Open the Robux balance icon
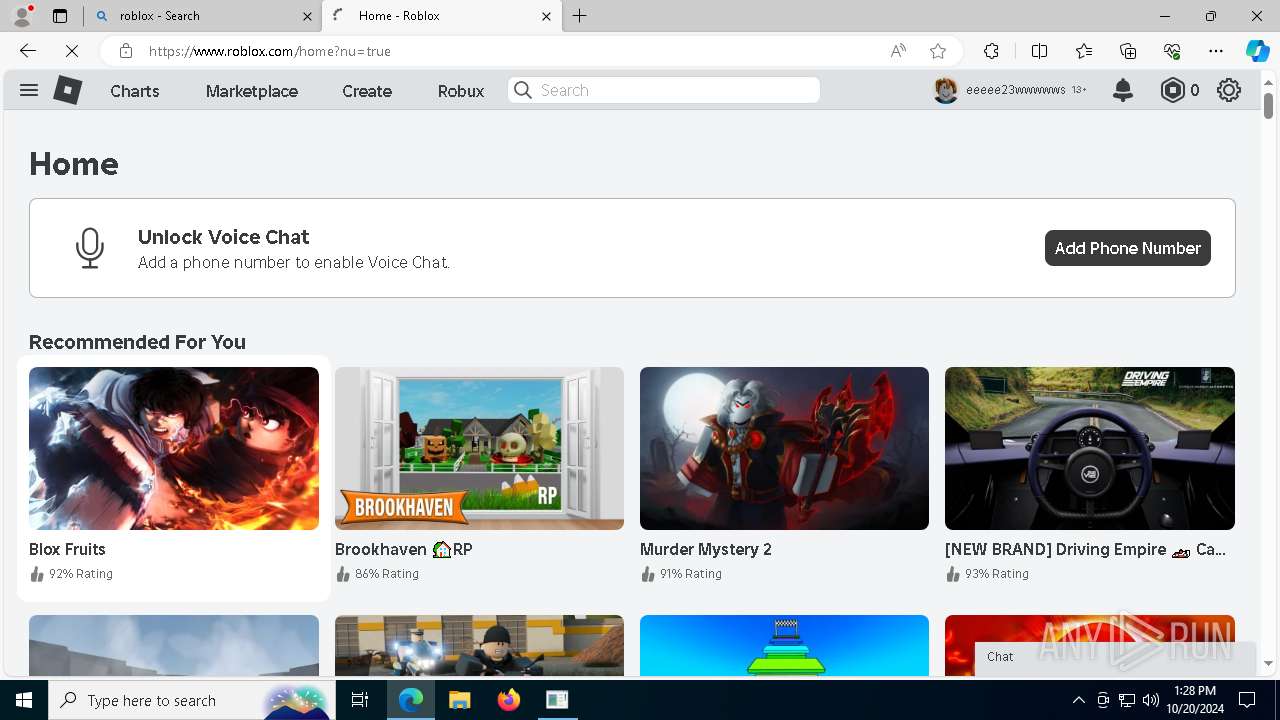This screenshot has width=1280, height=720. [x=1172, y=90]
